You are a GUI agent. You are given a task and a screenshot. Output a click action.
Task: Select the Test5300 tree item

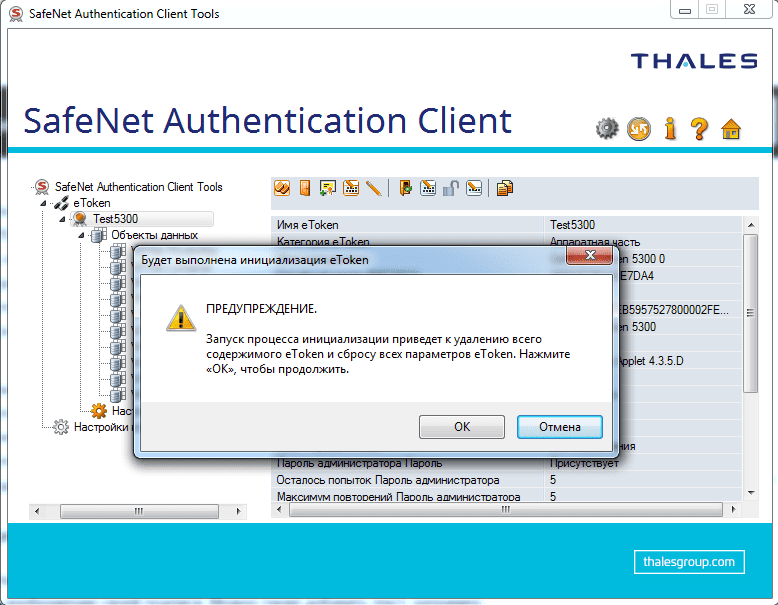tap(115, 219)
